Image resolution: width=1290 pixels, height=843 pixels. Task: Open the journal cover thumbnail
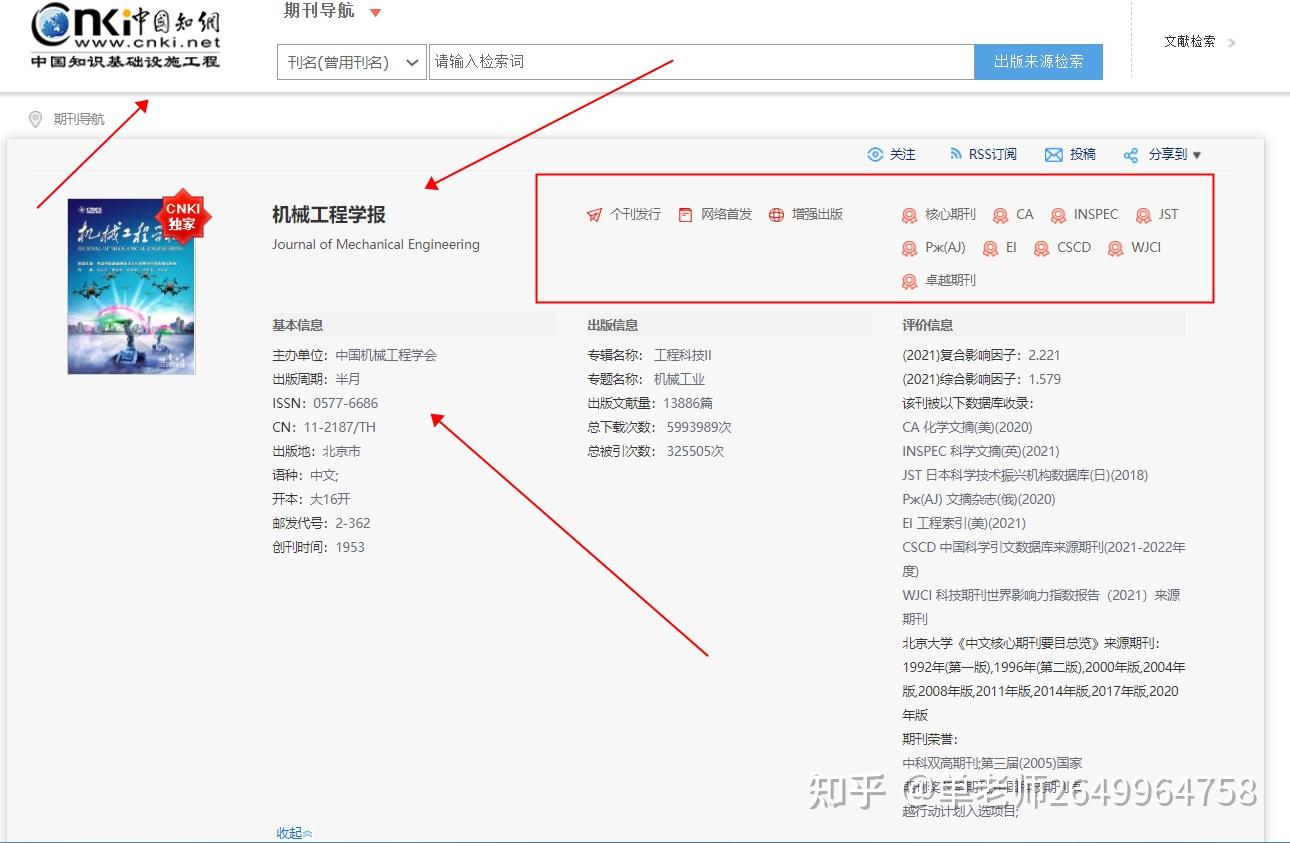pos(131,287)
